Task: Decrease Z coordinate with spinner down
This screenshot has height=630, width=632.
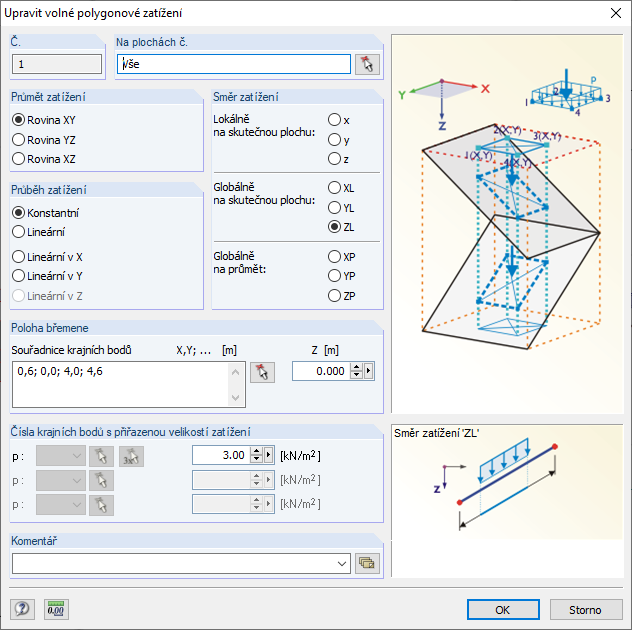Action: point(356,375)
